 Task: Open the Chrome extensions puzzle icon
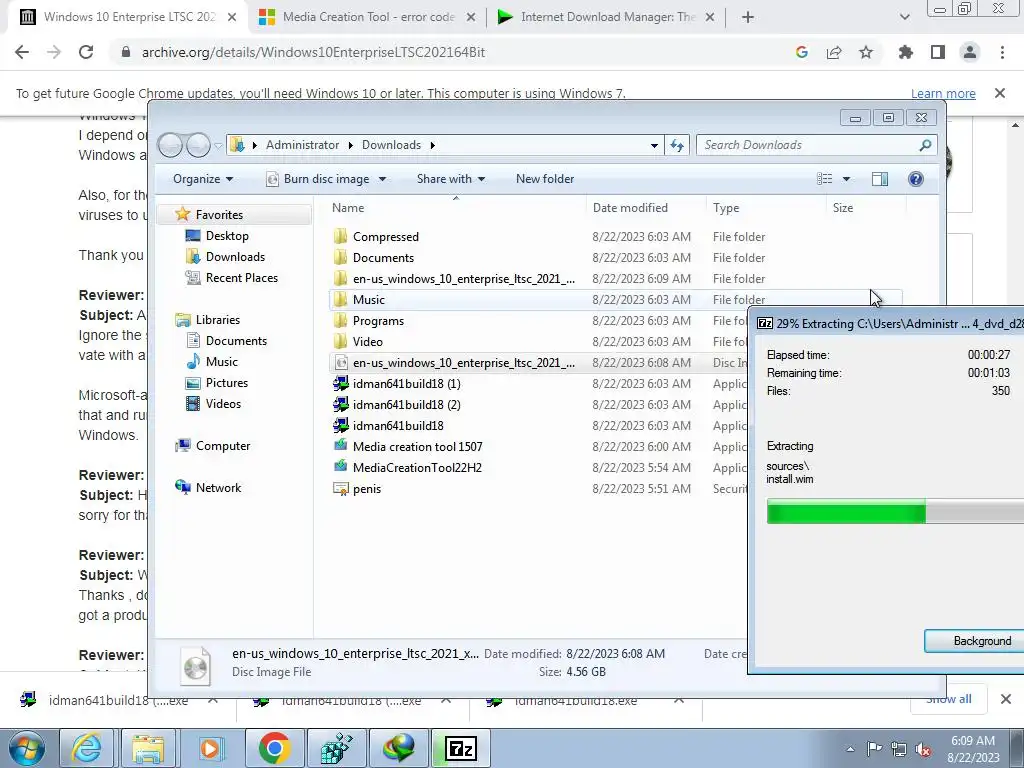tap(905, 52)
